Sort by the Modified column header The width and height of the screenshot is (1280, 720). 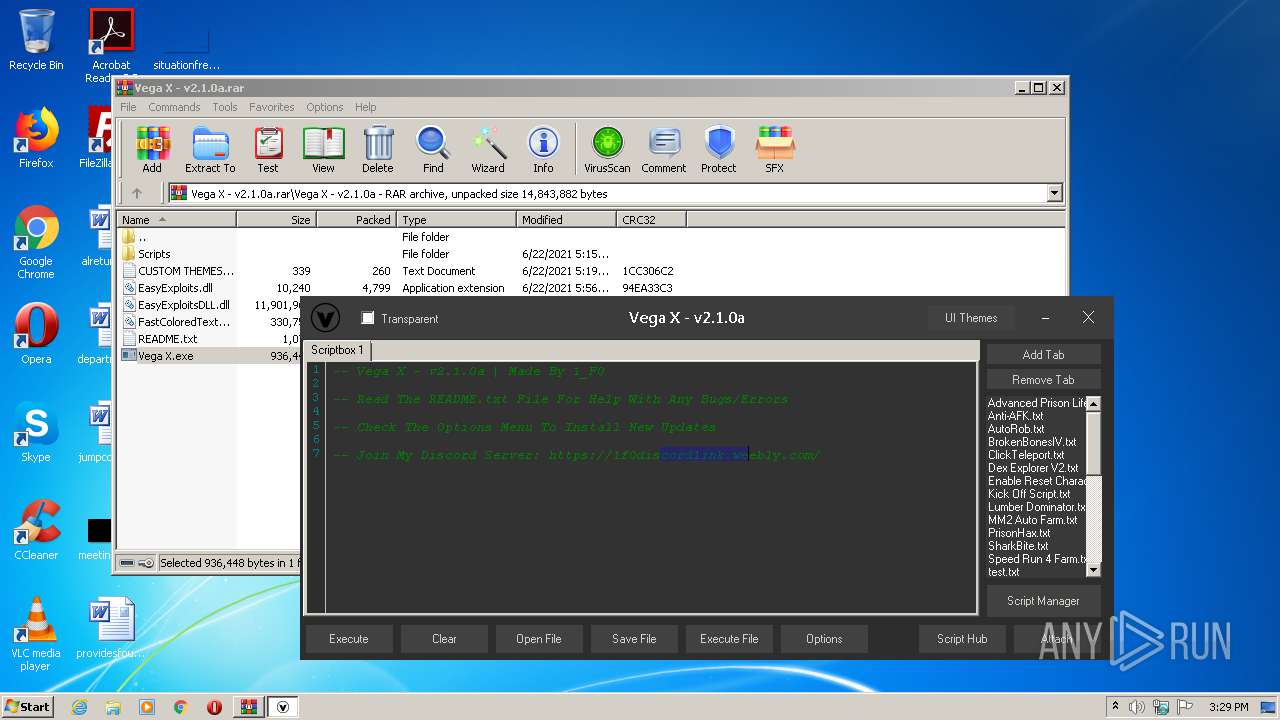(x=566, y=219)
